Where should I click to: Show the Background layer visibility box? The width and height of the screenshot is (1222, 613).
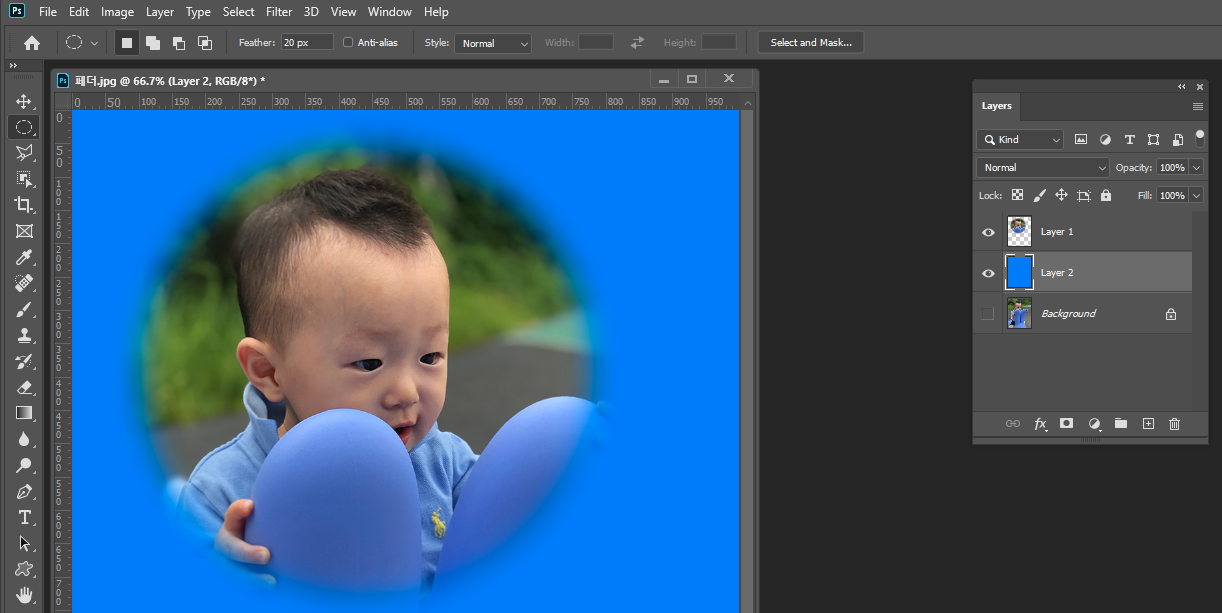tap(988, 314)
